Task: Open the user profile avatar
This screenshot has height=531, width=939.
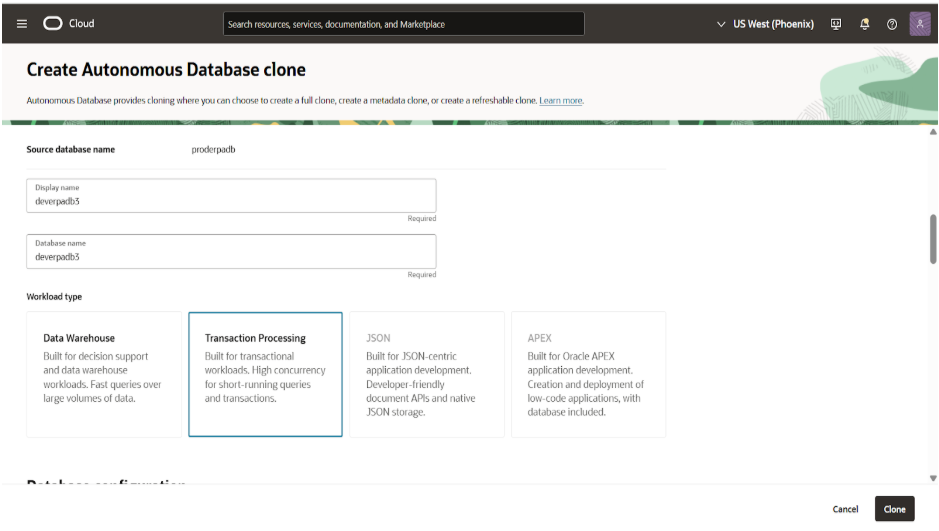Action: pyautogui.click(x=919, y=24)
